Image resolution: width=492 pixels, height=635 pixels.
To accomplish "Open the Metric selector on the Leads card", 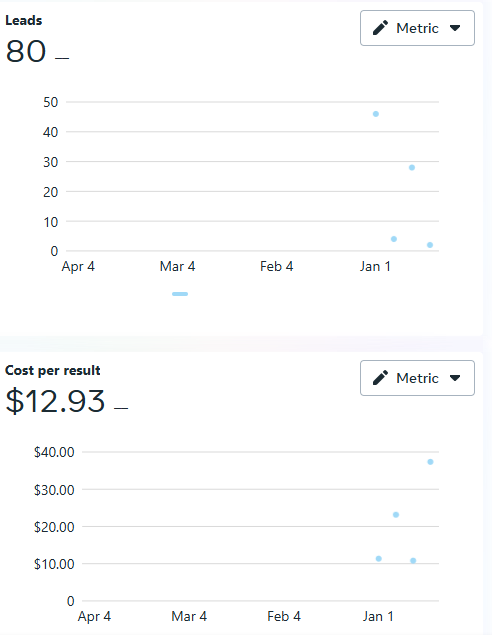I will (x=417, y=28).
